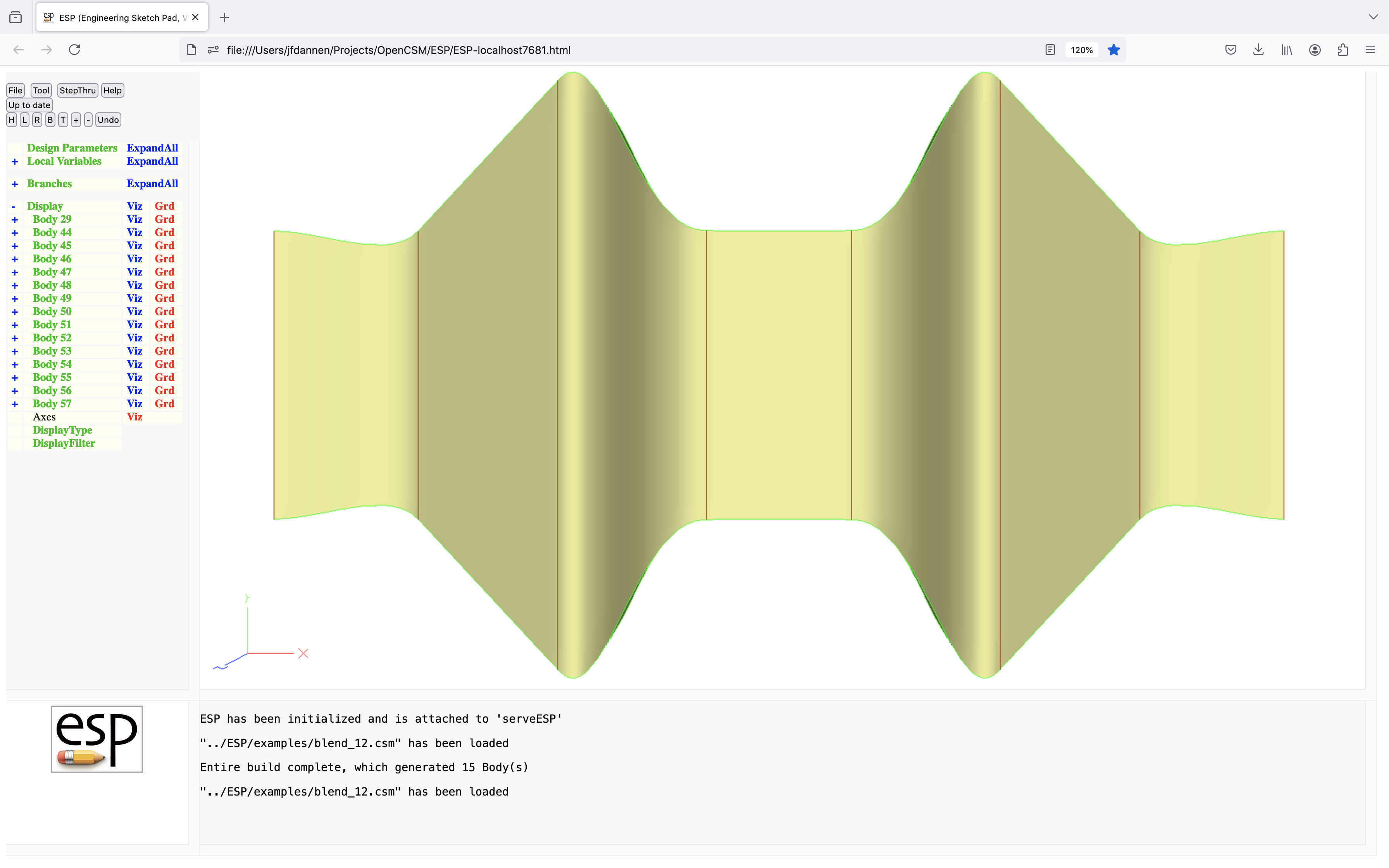The width and height of the screenshot is (1389, 868).
Task: Toggle reader view icon in address bar
Action: point(1050,50)
